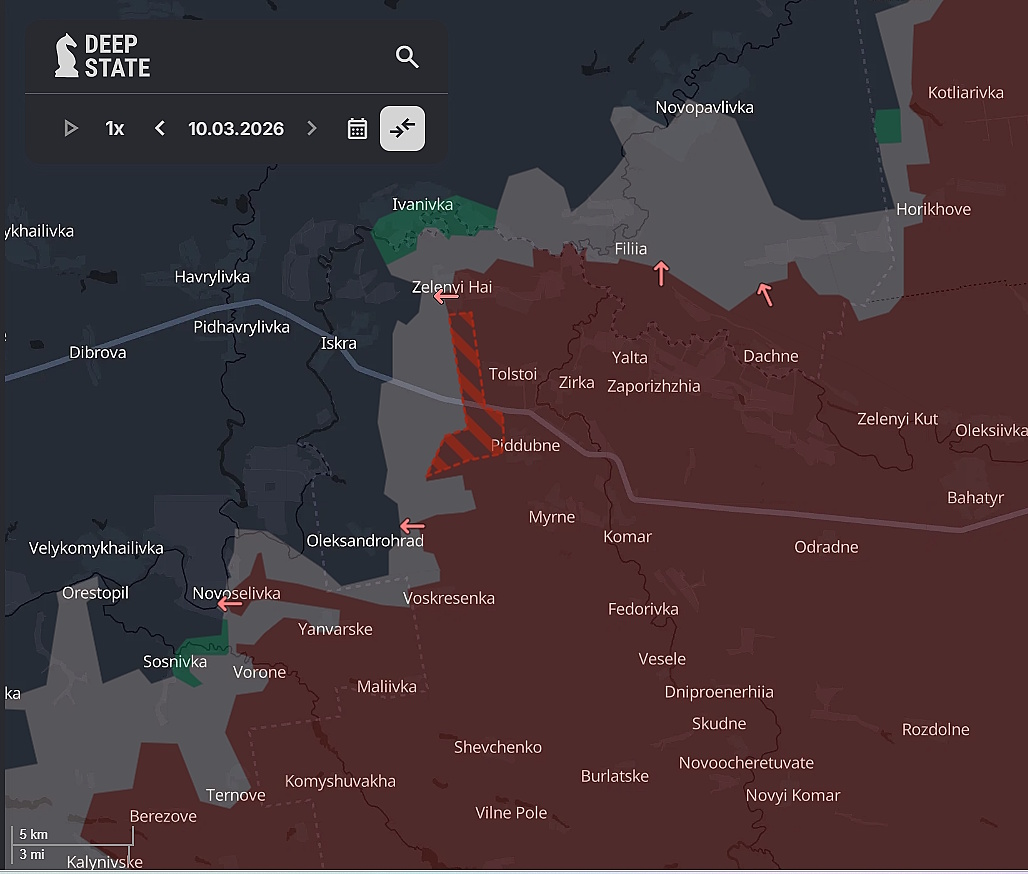Click the red advance arrow near Filiia

[x=659, y=272]
